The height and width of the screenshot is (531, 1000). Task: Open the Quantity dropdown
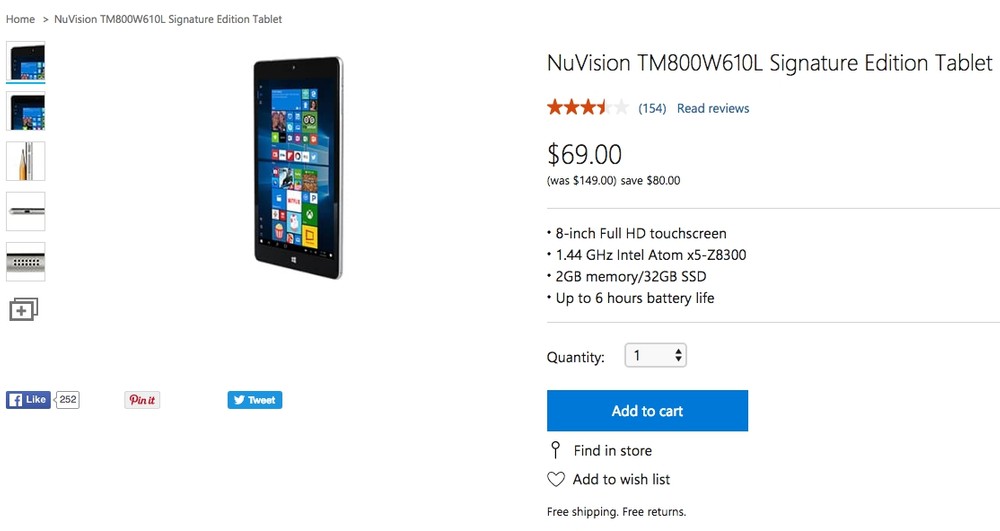(x=655, y=356)
